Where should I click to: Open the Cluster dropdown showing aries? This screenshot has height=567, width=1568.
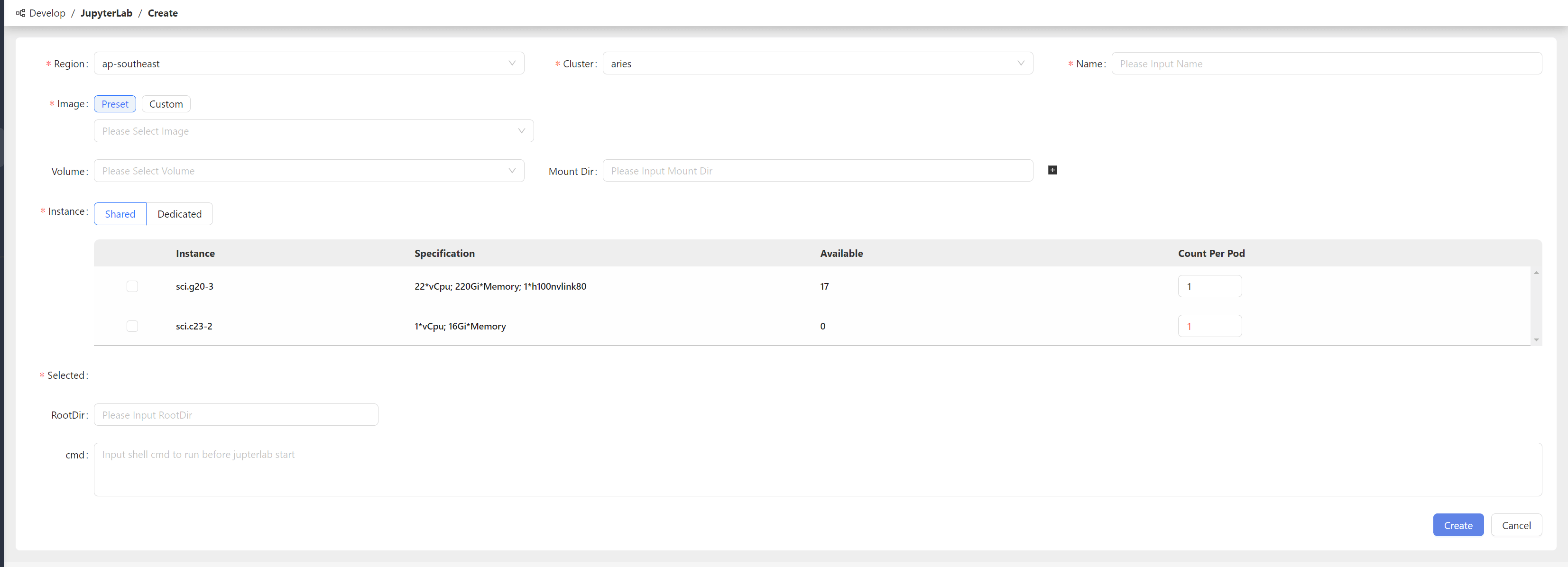pyautogui.click(x=818, y=63)
